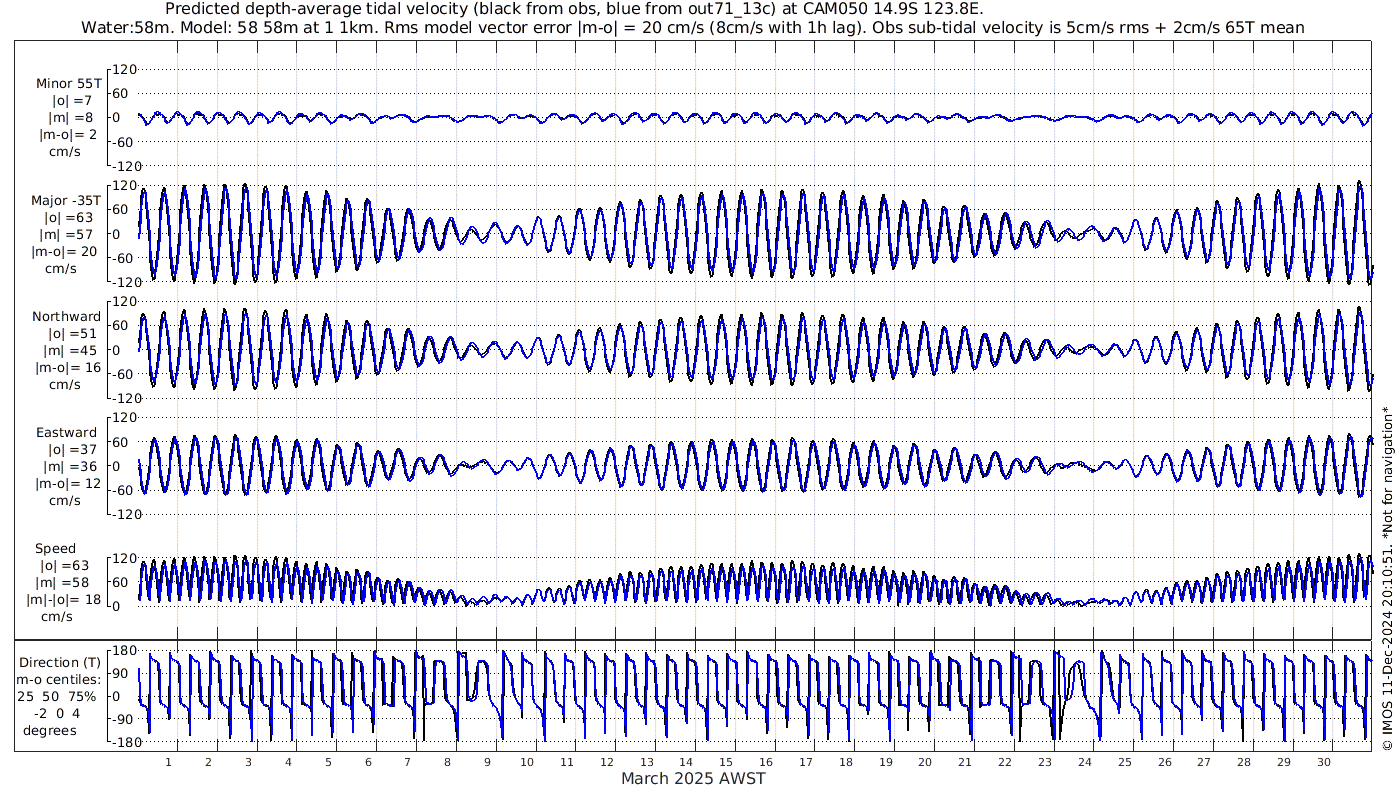
Task: Click the "degrees" unit under Direction
Action: click(x=50, y=730)
